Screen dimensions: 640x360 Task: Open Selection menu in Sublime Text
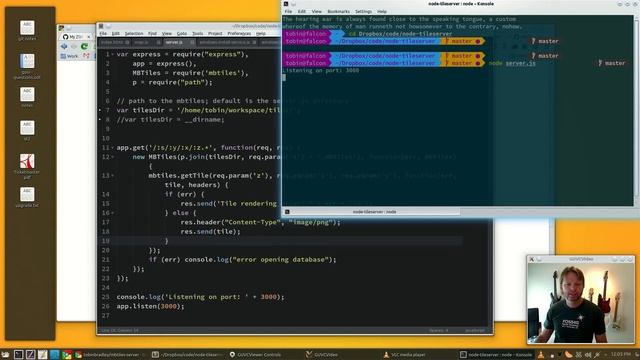pos(134,33)
